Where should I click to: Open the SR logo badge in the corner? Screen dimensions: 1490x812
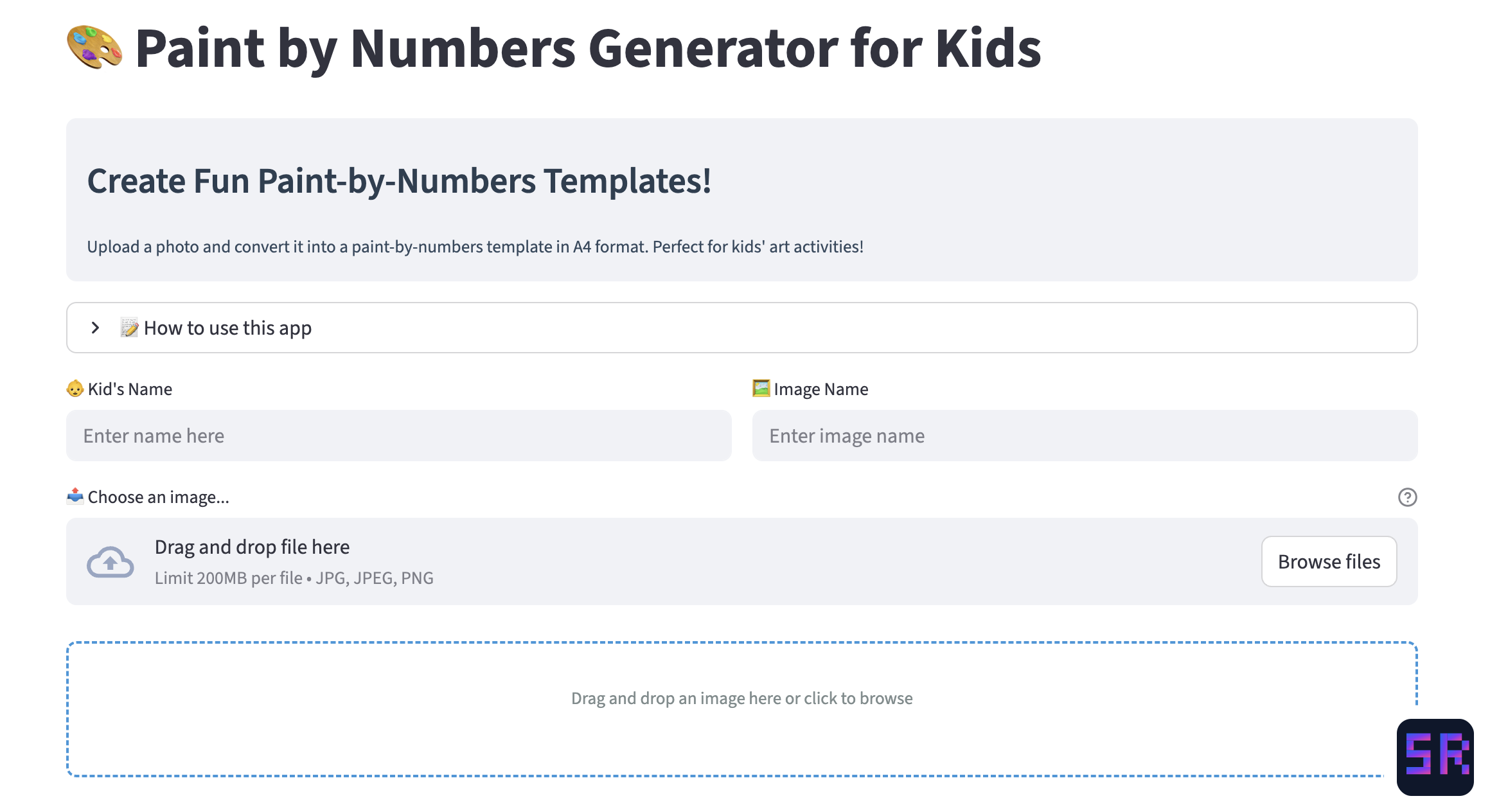(x=1435, y=757)
